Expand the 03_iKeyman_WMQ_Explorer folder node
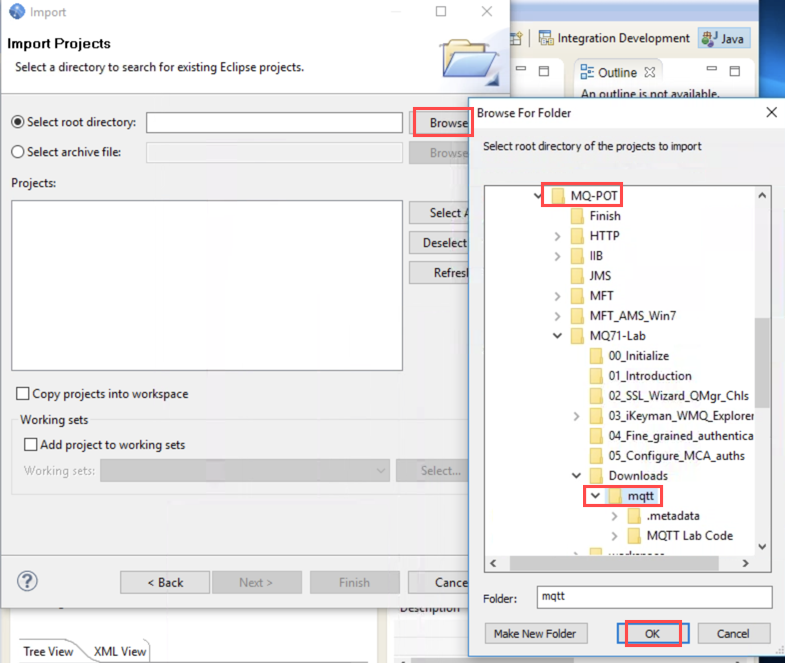This screenshot has width=785, height=663. click(x=576, y=416)
